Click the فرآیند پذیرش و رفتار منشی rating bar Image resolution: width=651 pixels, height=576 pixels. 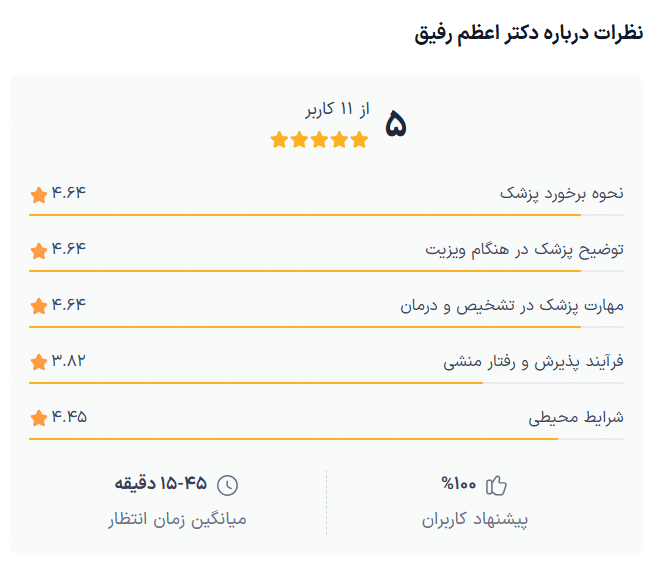[x=326, y=383]
